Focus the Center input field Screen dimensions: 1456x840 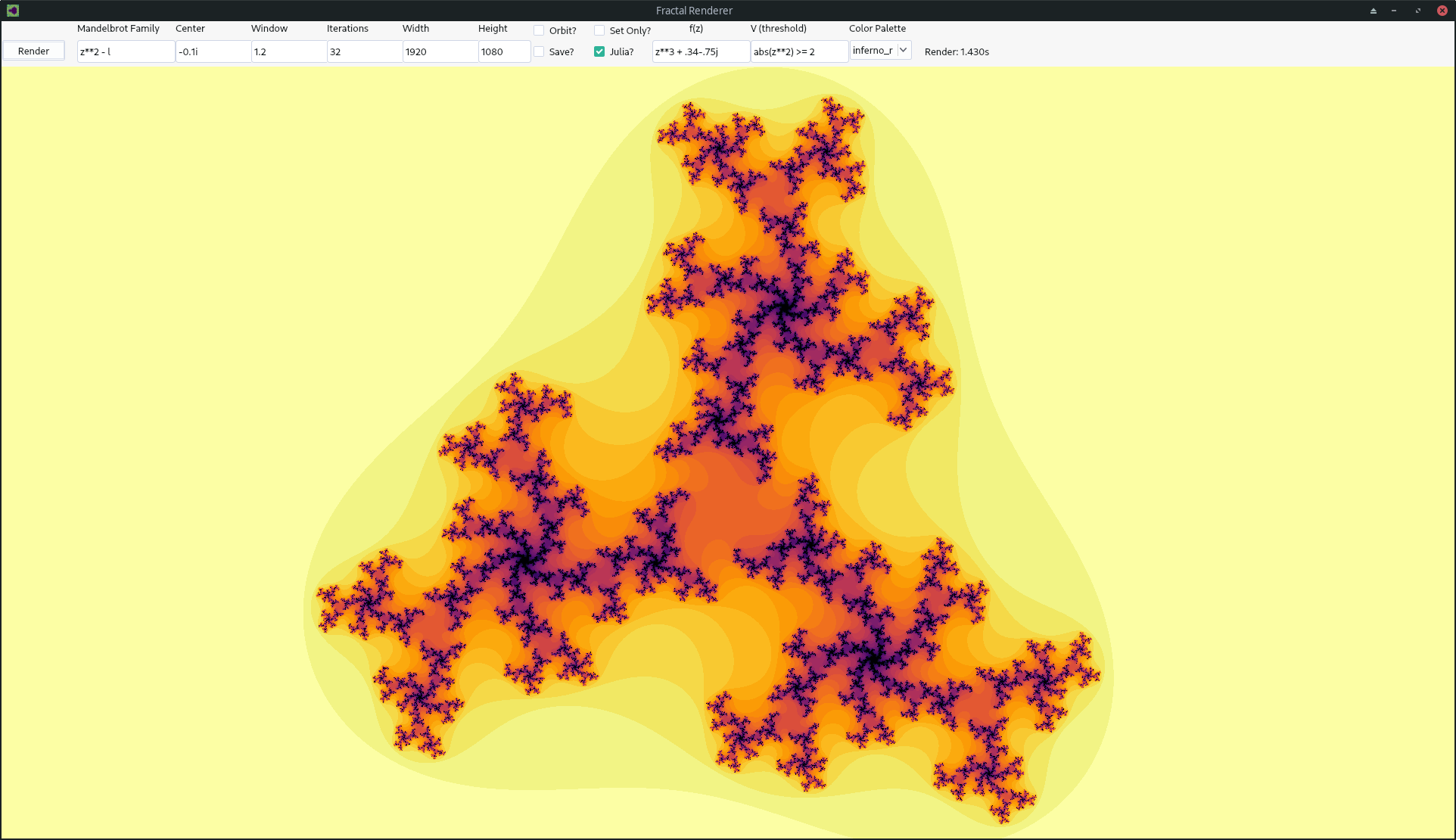click(x=213, y=51)
